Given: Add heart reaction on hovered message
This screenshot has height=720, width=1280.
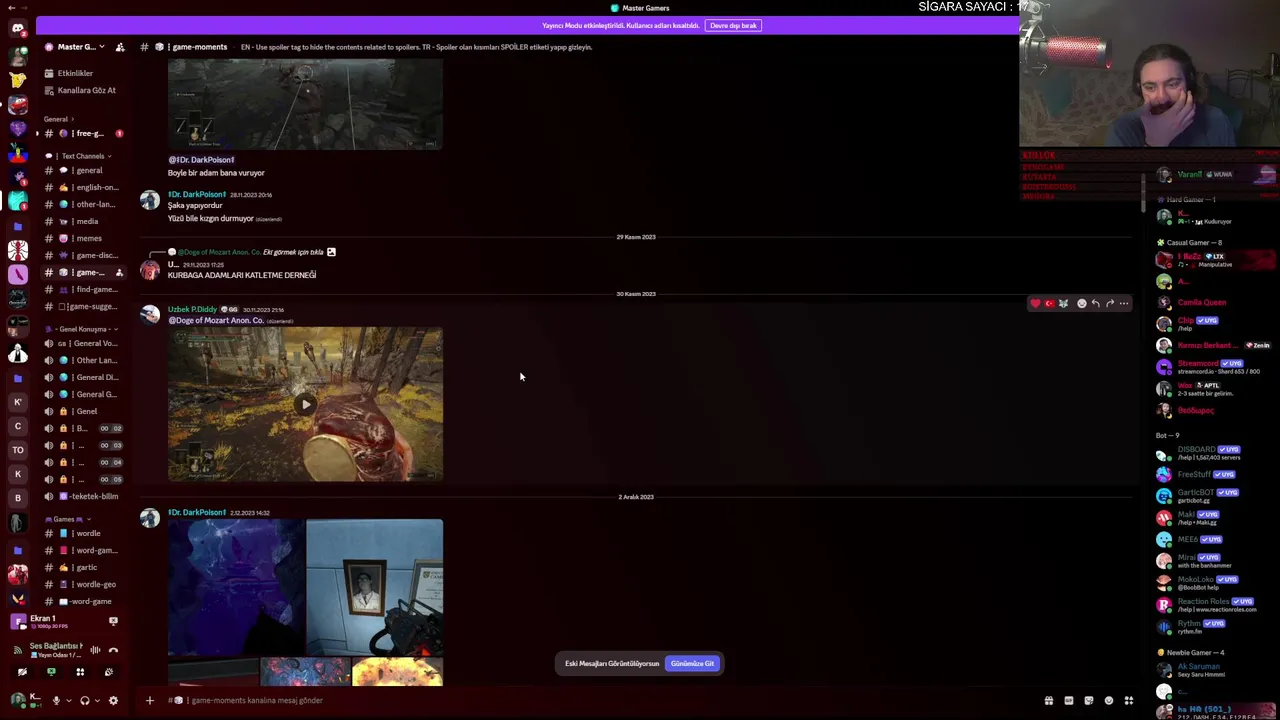Looking at the screenshot, I should pos(1035,303).
